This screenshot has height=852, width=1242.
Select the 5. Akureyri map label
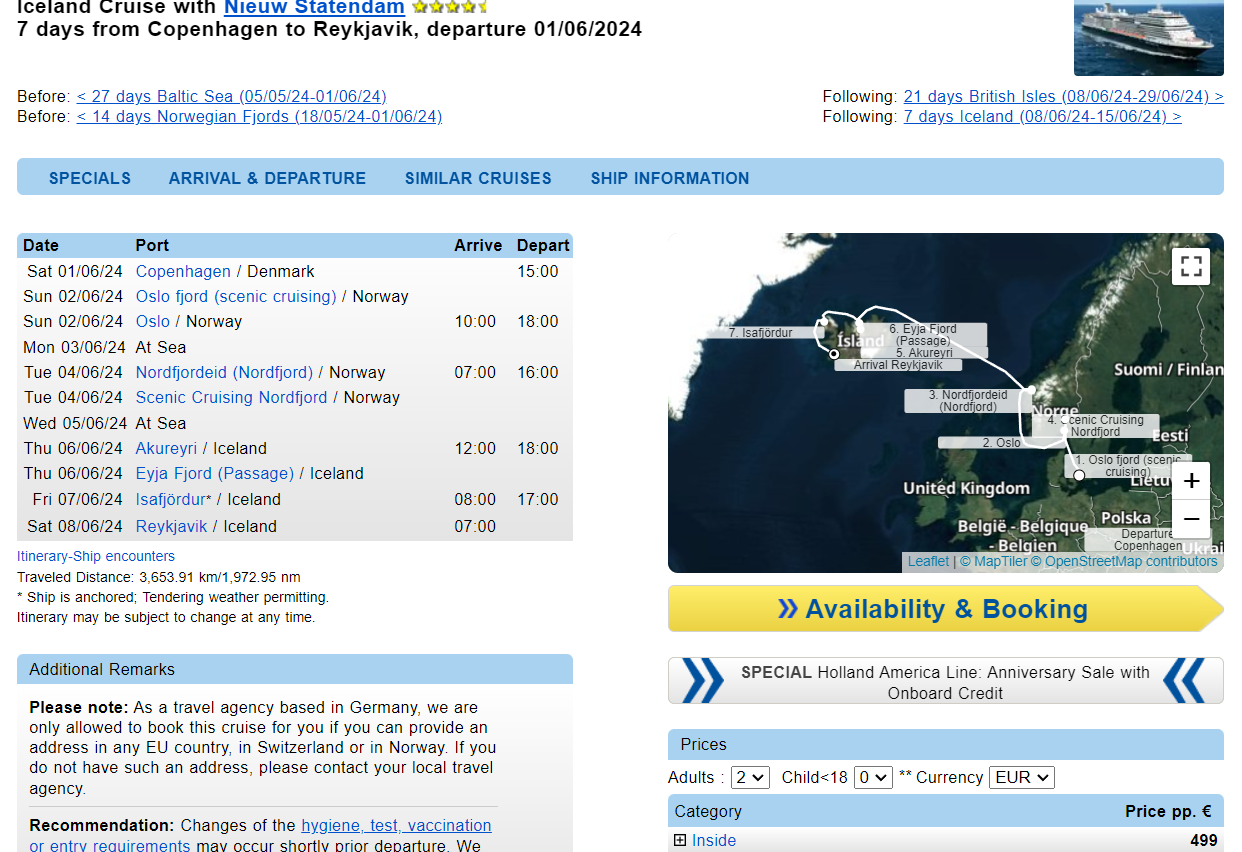[x=924, y=353]
